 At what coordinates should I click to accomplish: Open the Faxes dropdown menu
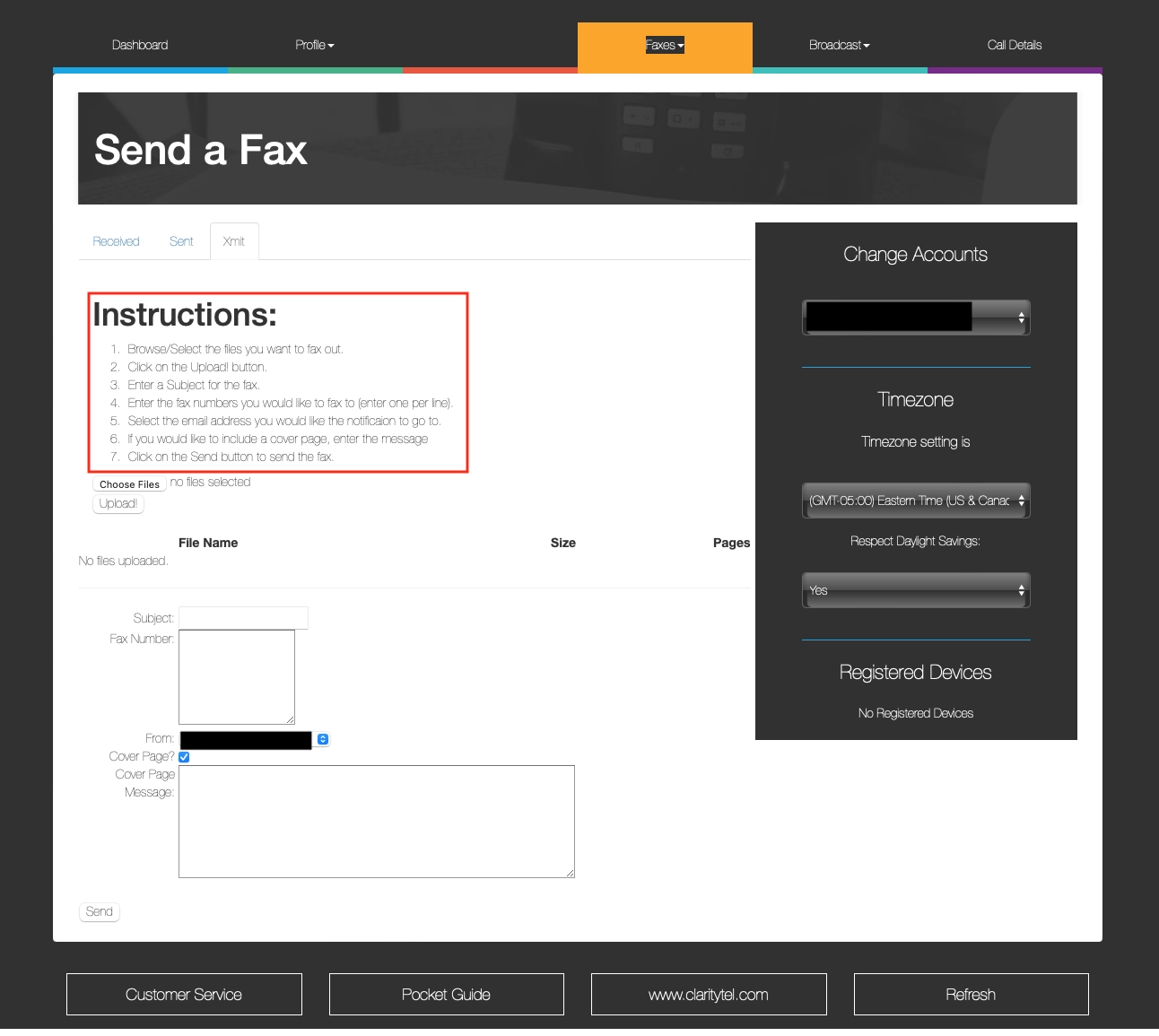point(665,45)
